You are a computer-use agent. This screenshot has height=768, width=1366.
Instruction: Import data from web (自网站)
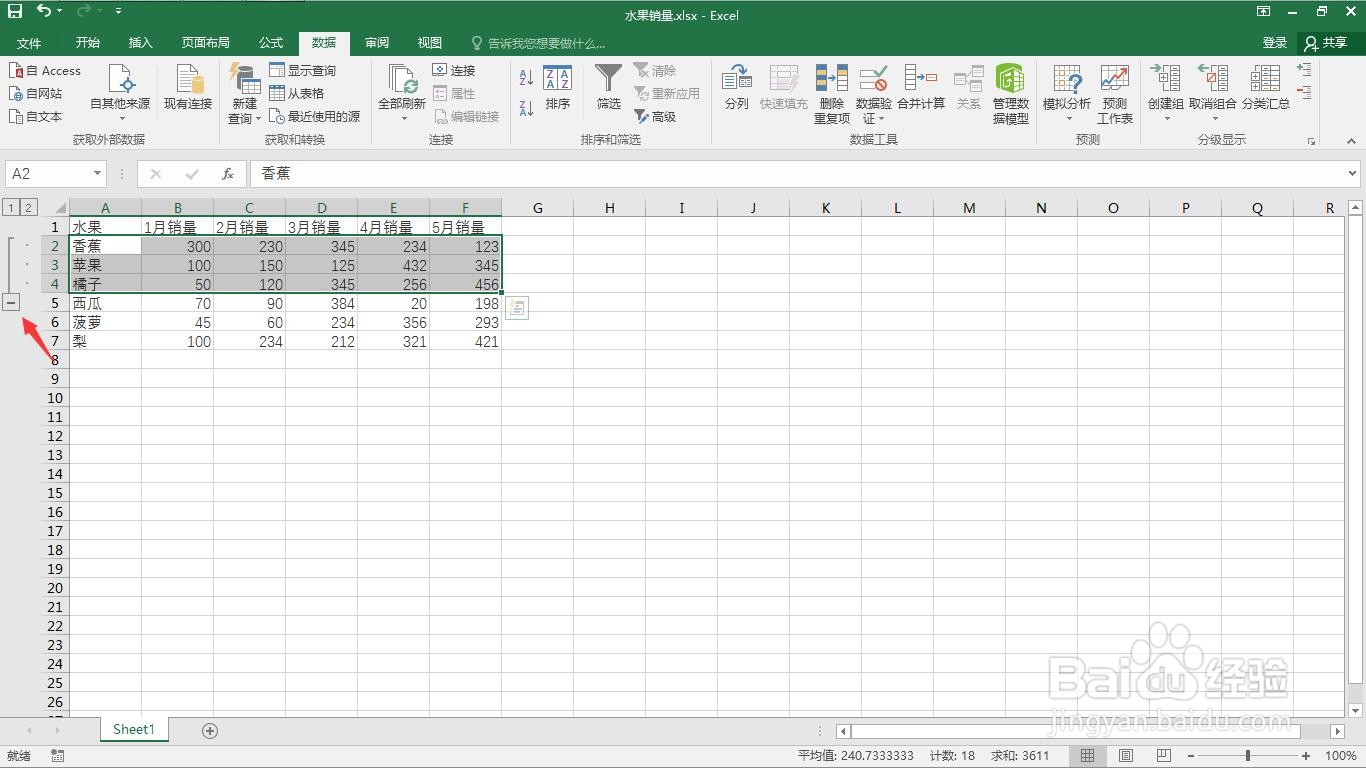pos(36,94)
